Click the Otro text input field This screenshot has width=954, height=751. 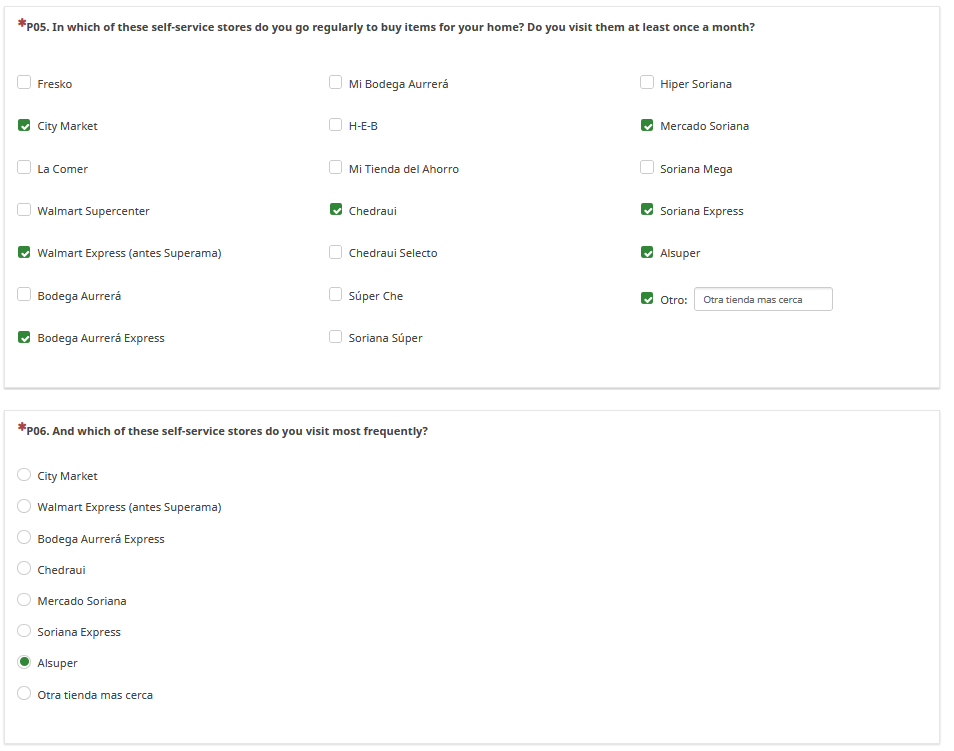pos(763,299)
